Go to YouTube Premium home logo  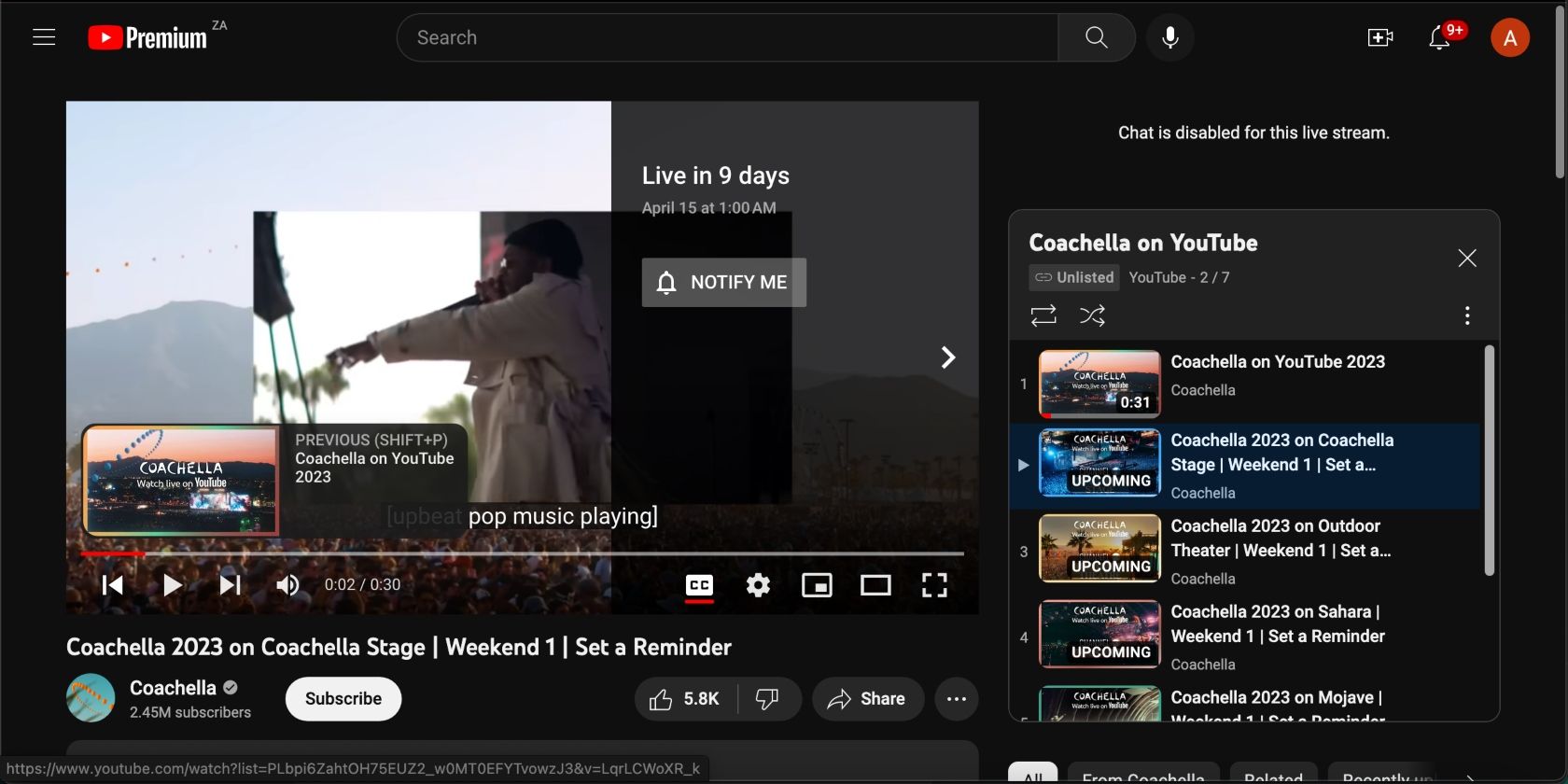(x=147, y=37)
